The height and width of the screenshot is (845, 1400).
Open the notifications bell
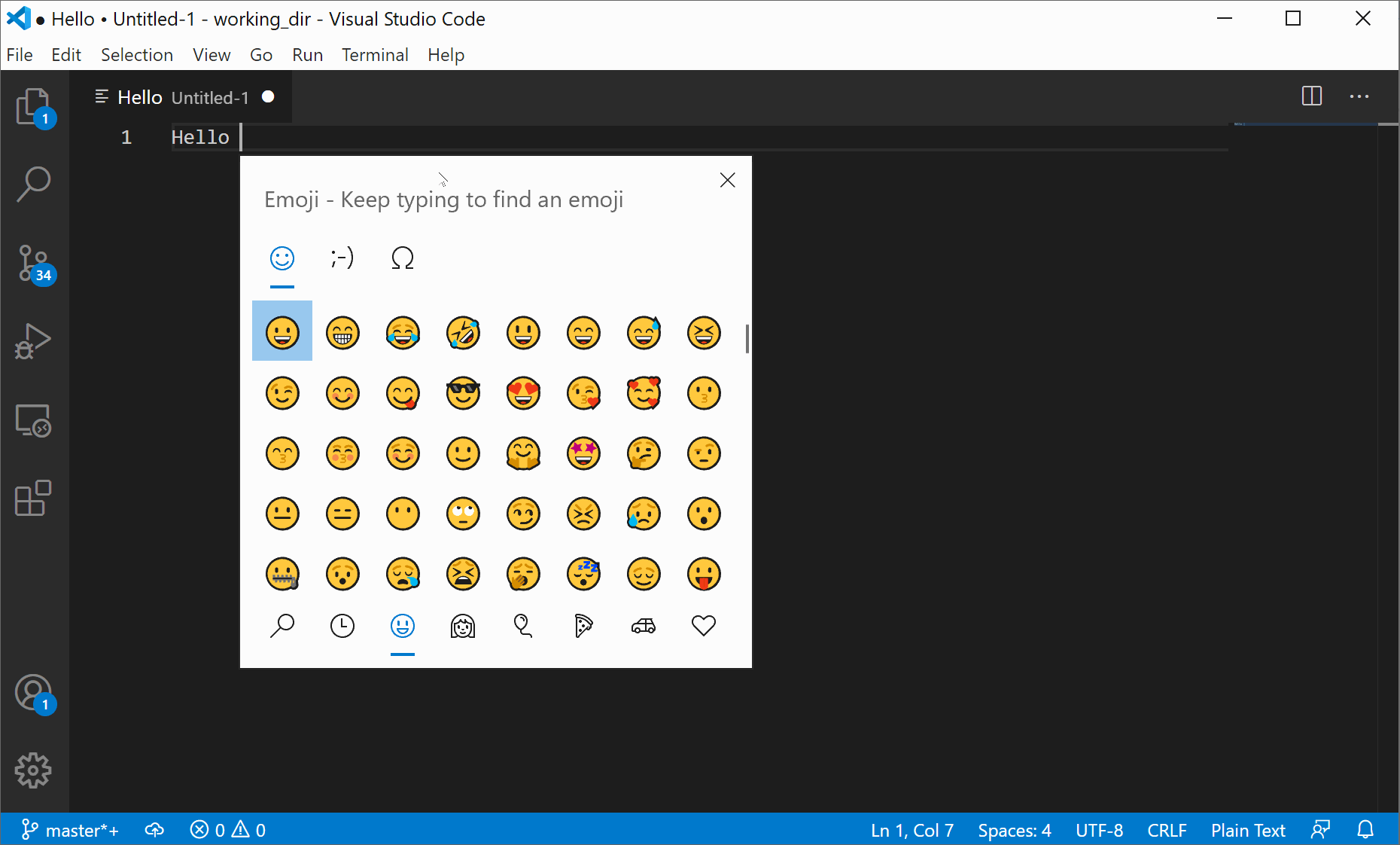(x=1366, y=830)
